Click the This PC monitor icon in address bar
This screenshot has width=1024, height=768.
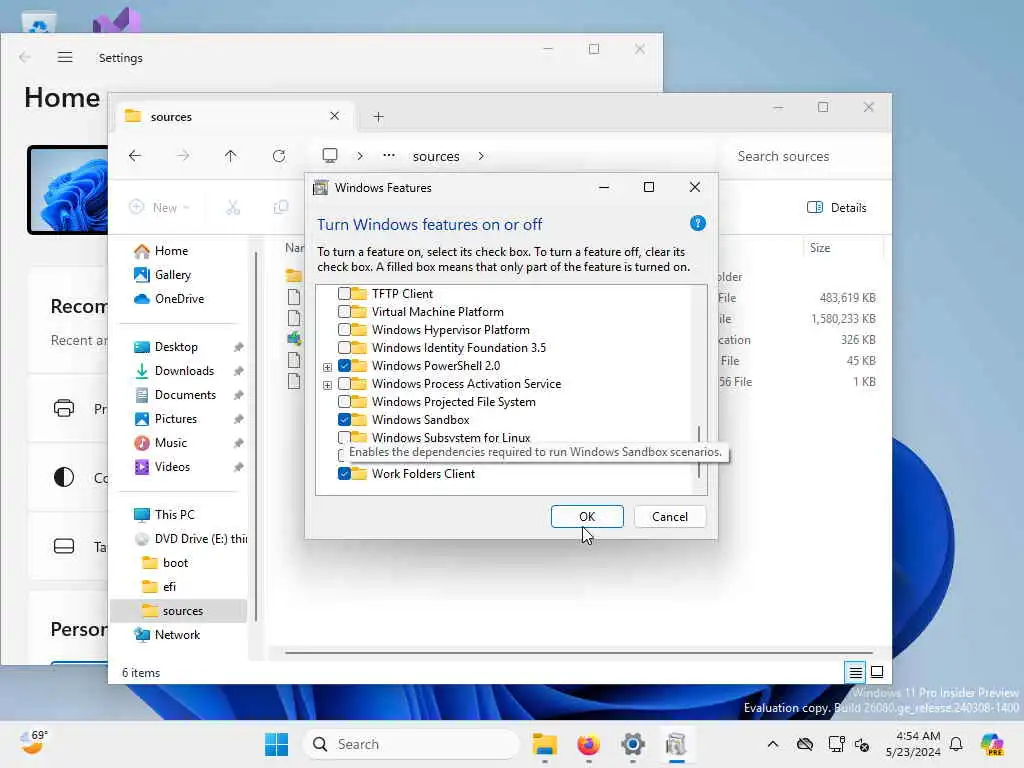coord(330,155)
